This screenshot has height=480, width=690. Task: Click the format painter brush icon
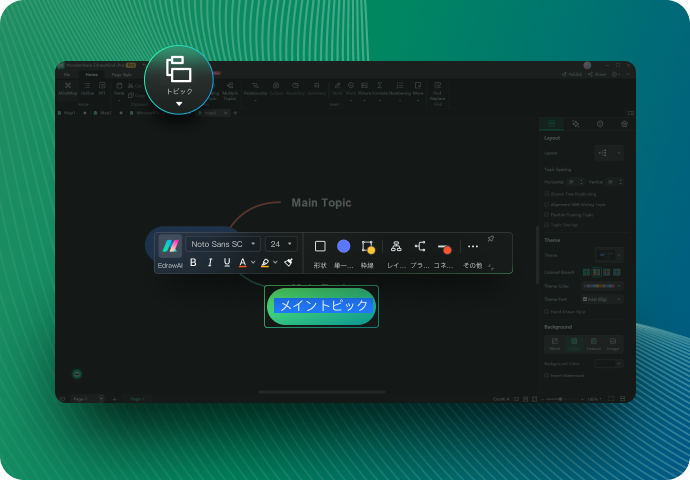(x=288, y=263)
